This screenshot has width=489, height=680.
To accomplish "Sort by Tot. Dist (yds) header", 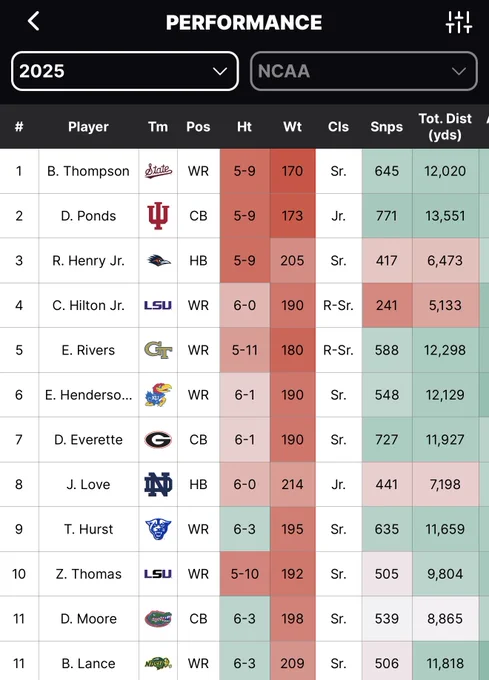I will [x=445, y=127].
